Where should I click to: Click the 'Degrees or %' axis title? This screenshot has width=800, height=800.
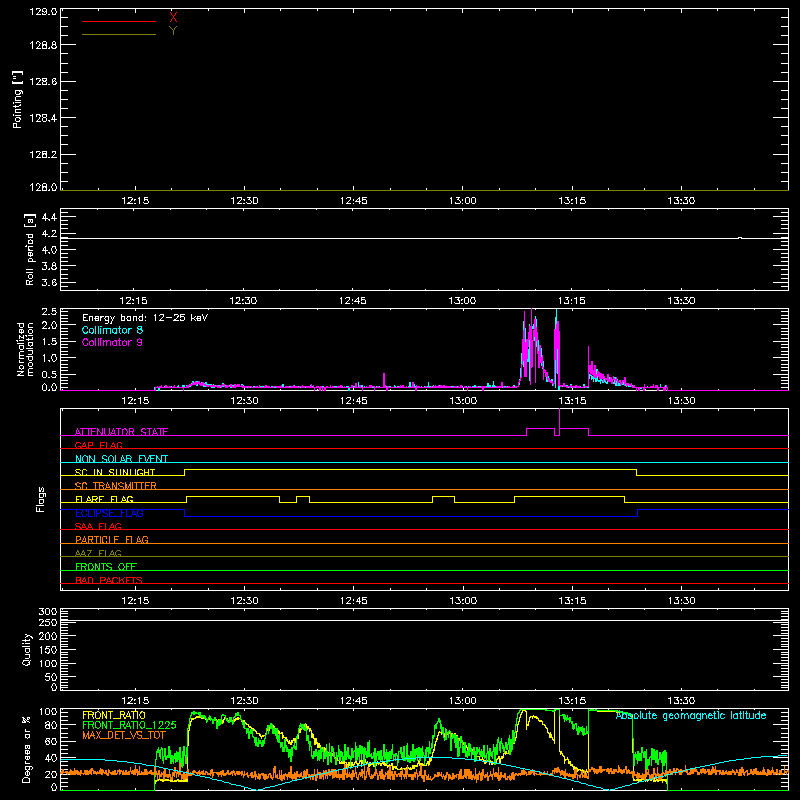[27, 750]
